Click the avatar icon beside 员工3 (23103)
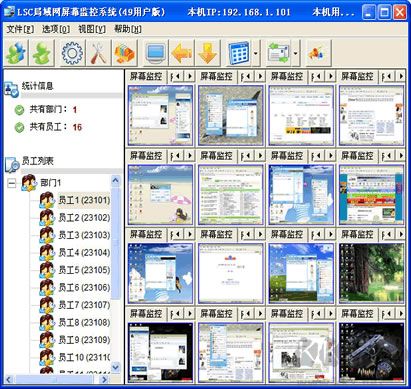 point(47,235)
